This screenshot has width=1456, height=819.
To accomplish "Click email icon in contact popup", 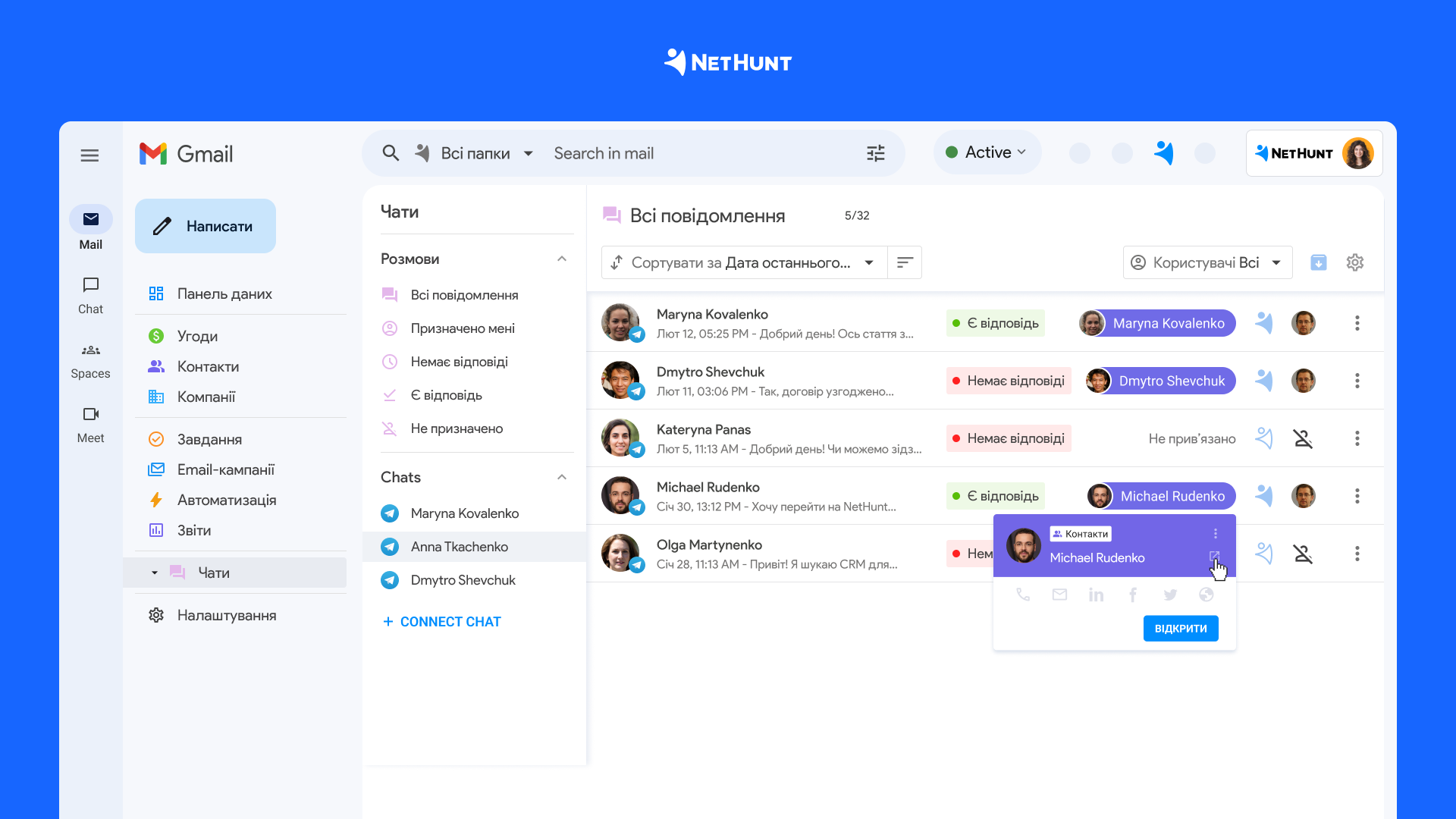I will pos(1059,595).
